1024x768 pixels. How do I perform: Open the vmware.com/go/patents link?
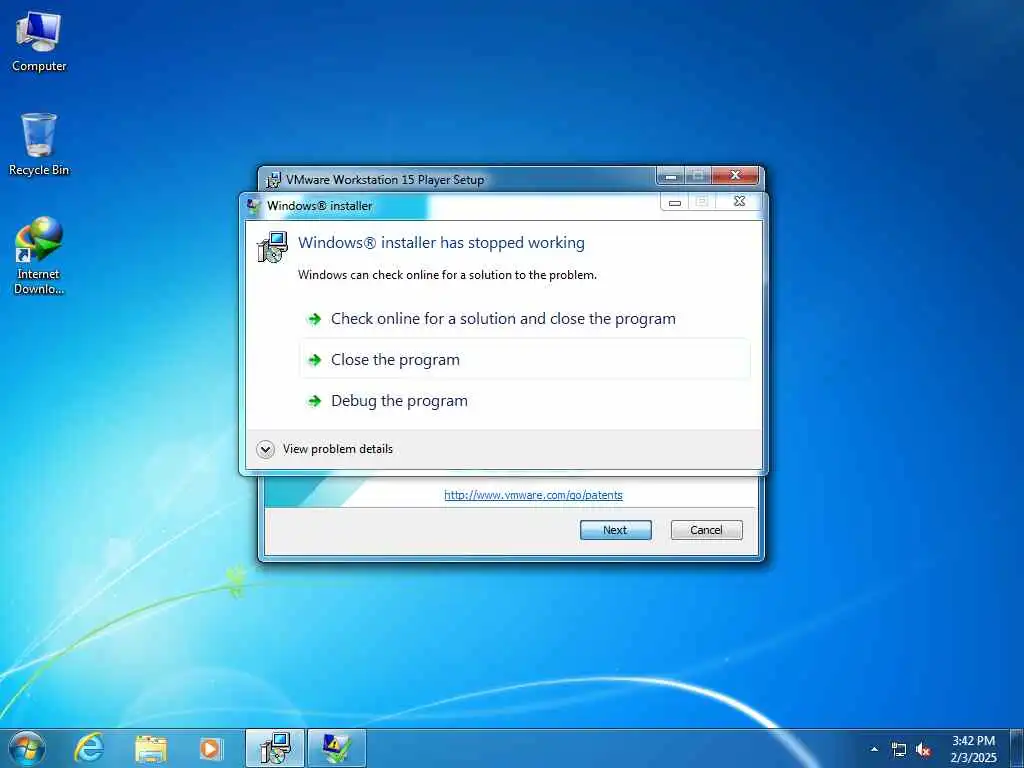533,495
